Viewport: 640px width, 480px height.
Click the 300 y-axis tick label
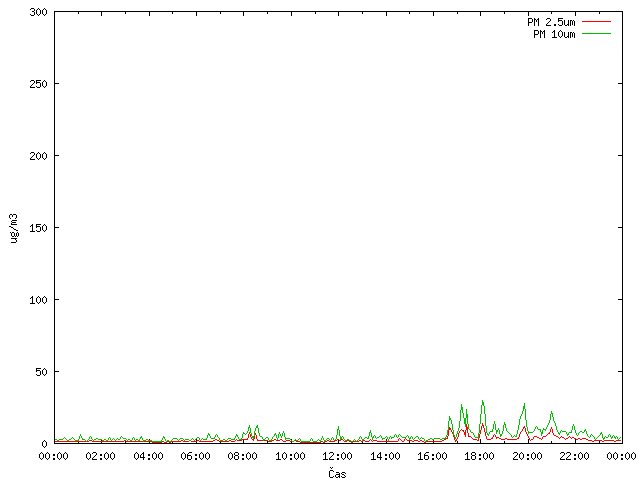38,12
